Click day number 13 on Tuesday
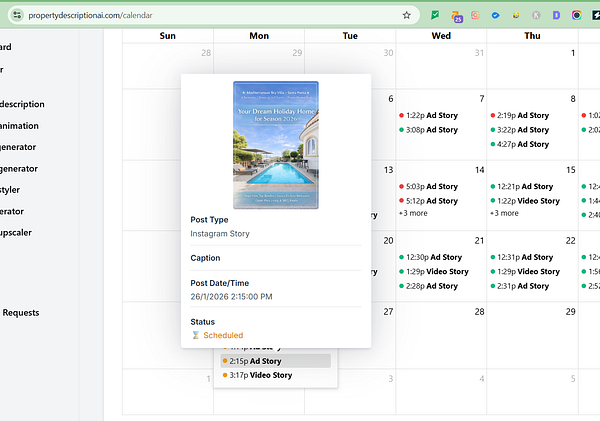The height and width of the screenshot is (421, 600). click(388, 170)
